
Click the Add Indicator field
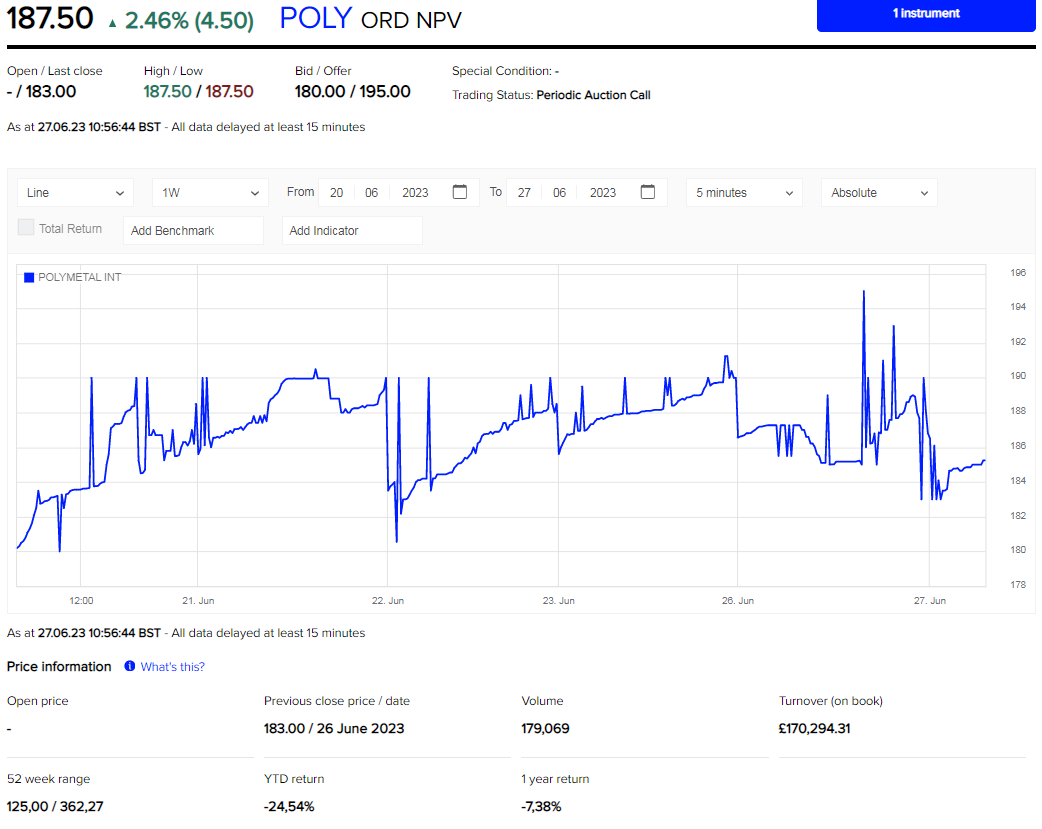coord(352,231)
